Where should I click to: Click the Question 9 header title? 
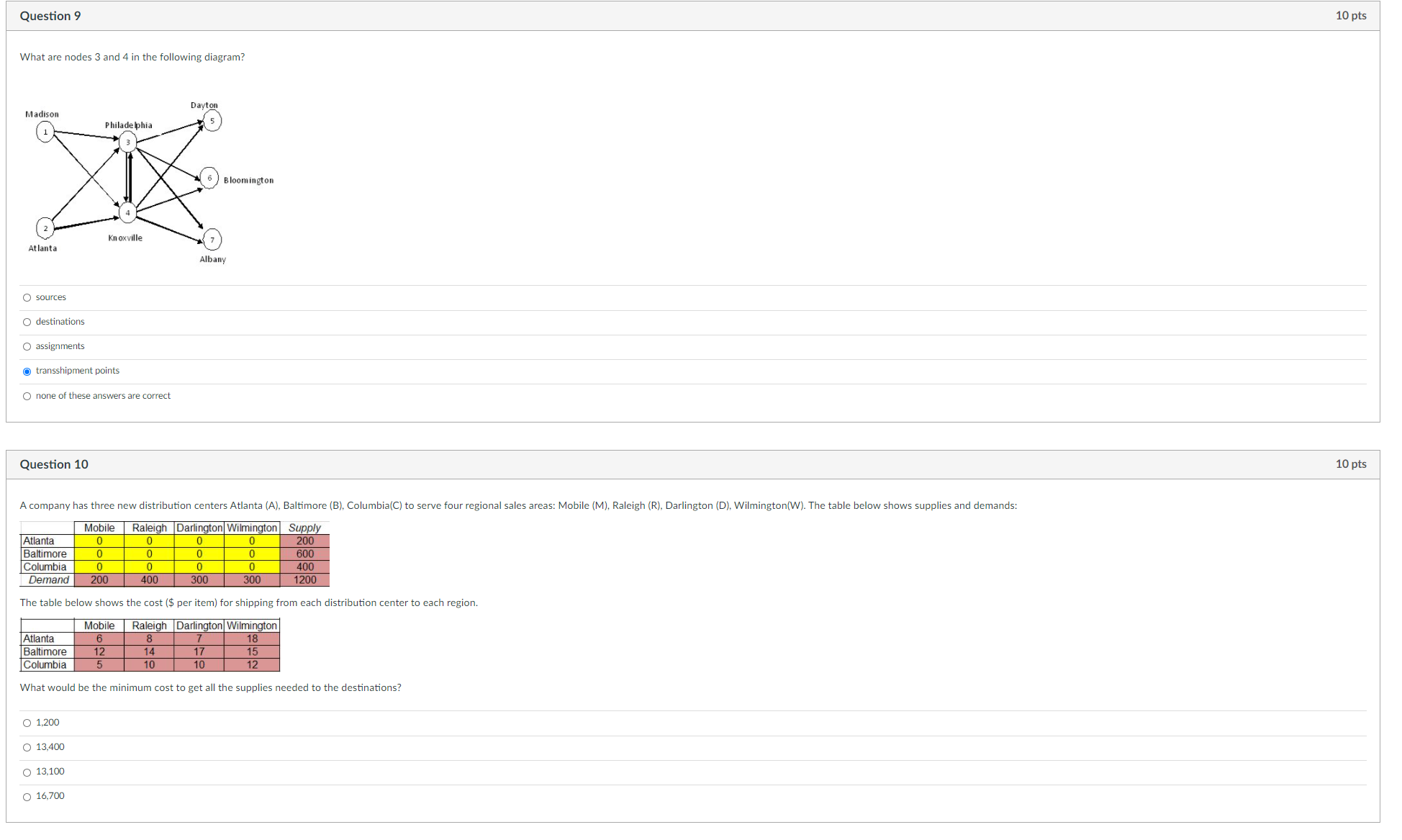(x=50, y=16)
